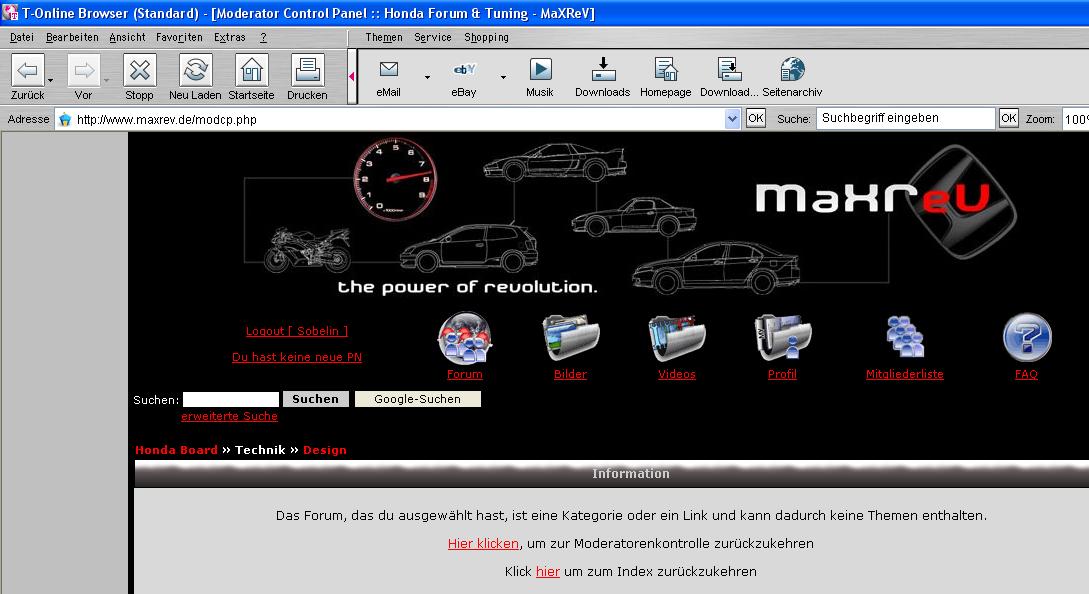The height and width of the screenshot is (594, 1089).
Task: Open the Drucken printer icon
Action: pyautogui.click(x=307, y=71)
